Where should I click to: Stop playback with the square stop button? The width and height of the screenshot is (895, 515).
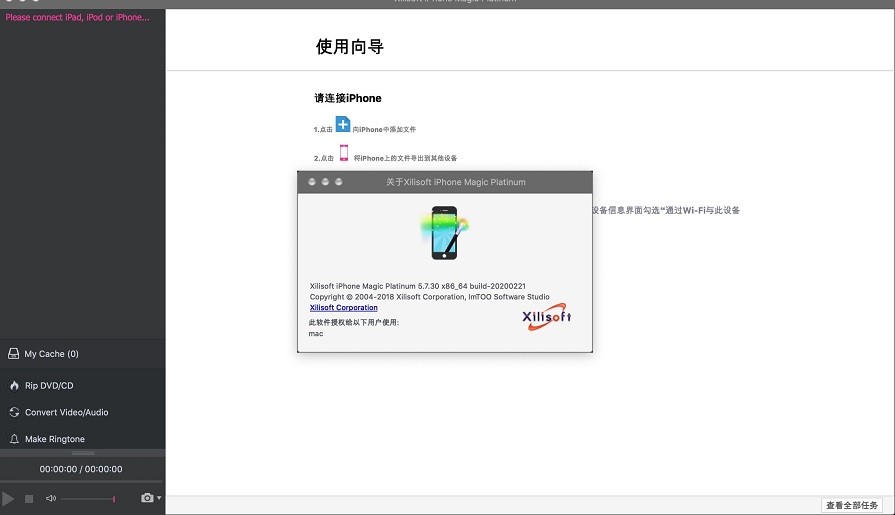point(29,499)
